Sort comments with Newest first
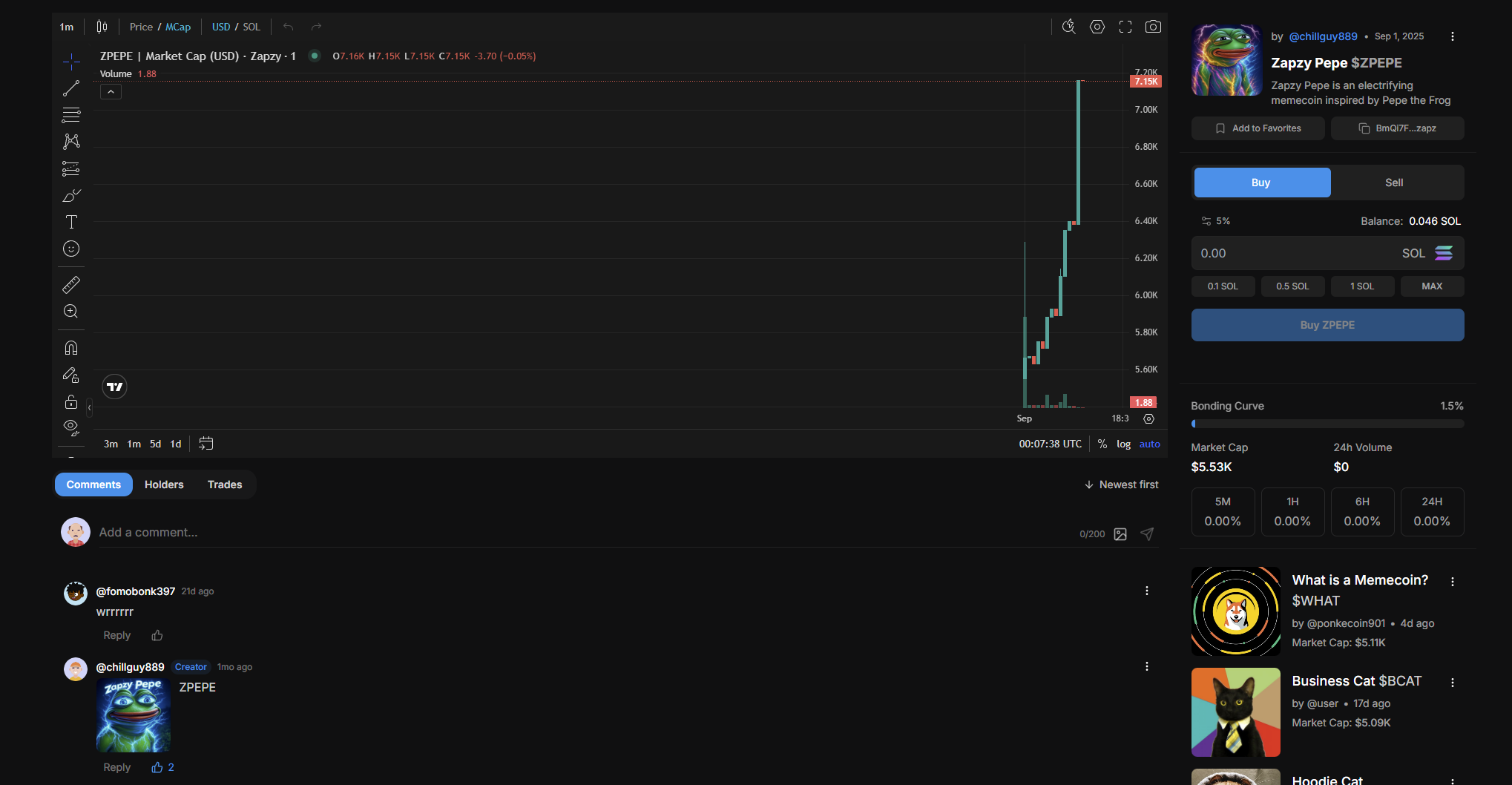The width and height of the screenshot is (1512, 785). (1121, 484)
